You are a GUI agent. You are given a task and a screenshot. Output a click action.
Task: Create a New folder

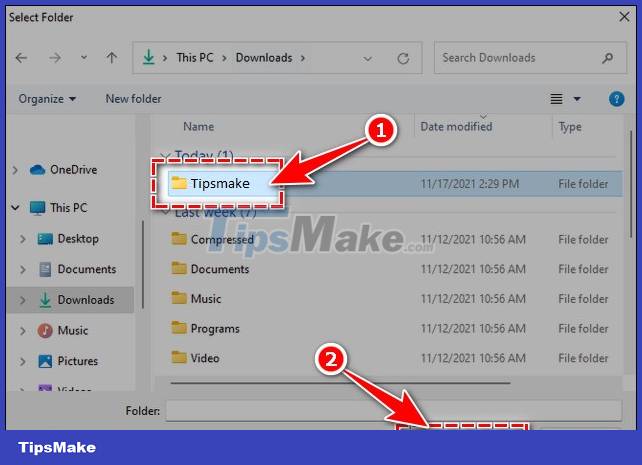[133, 99]
